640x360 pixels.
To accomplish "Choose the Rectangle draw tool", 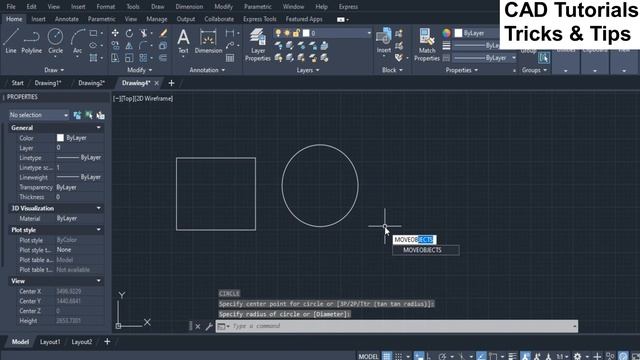I will [93, 33].
